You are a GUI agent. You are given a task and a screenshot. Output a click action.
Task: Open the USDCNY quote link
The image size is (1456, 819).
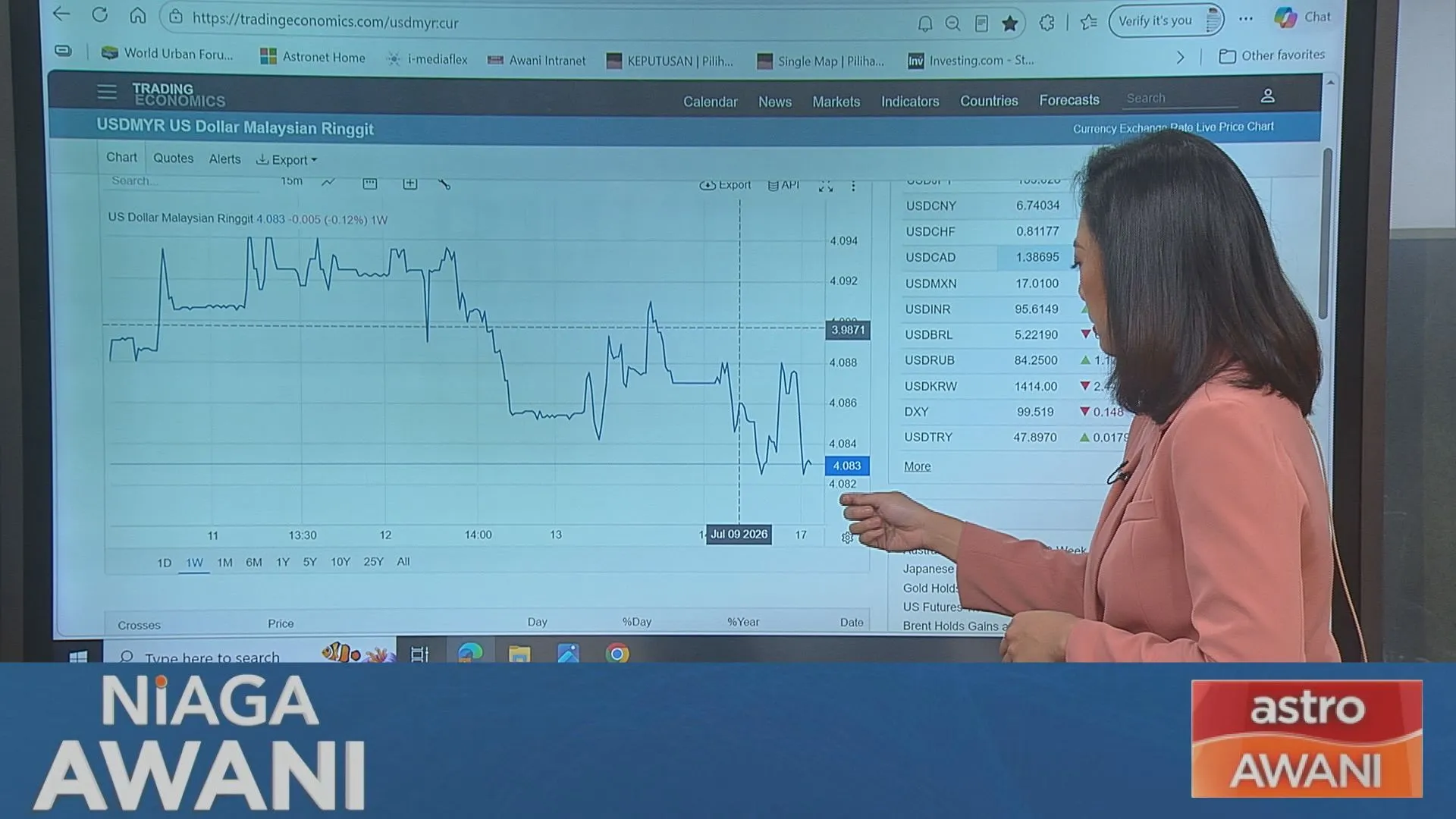(931, 206)
